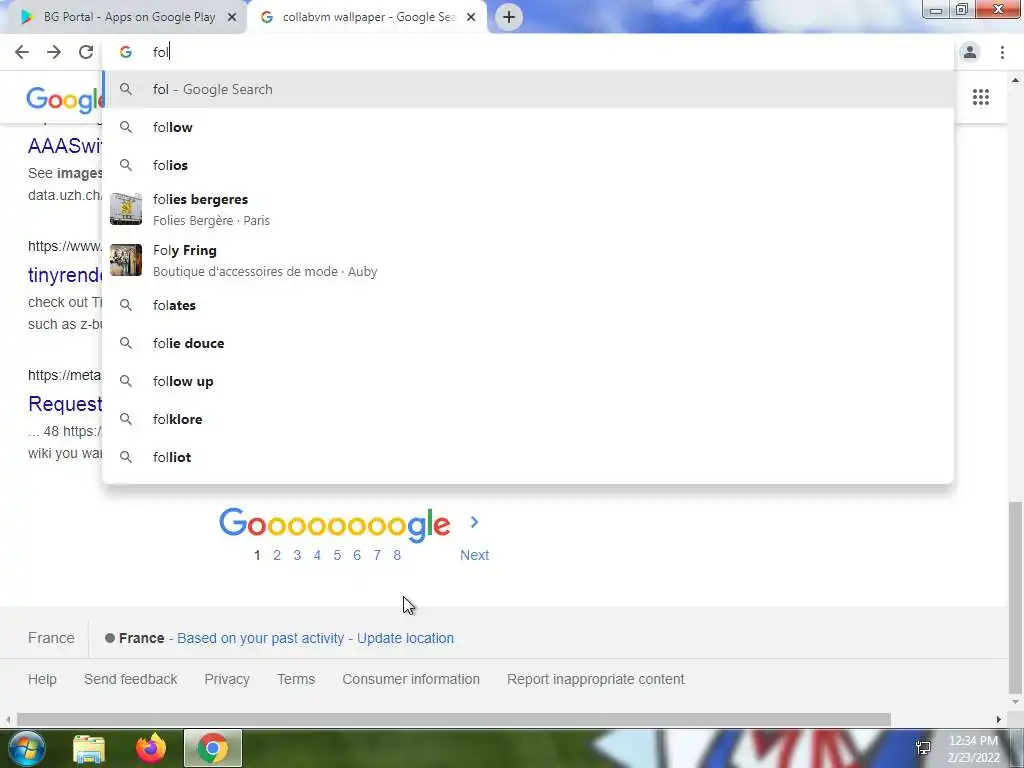The height and width of the screenshot is (768, 1024).
Task: Click the Foly Fring boutique thumbnail
Action: pyautogui.click(x=126, y=260)
